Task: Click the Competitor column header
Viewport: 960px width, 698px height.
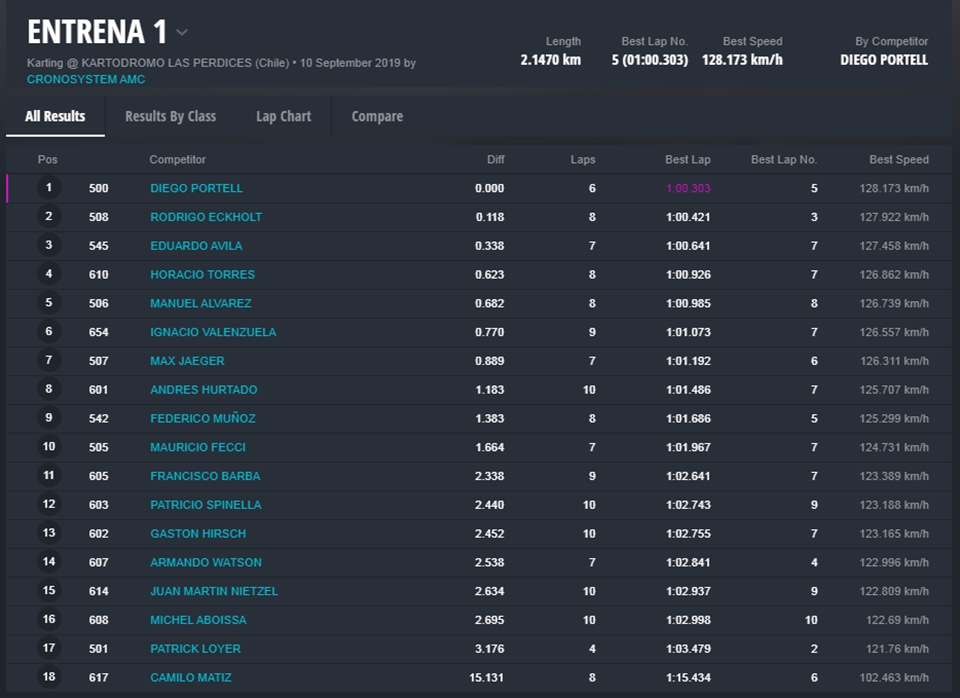Action: 178,160
